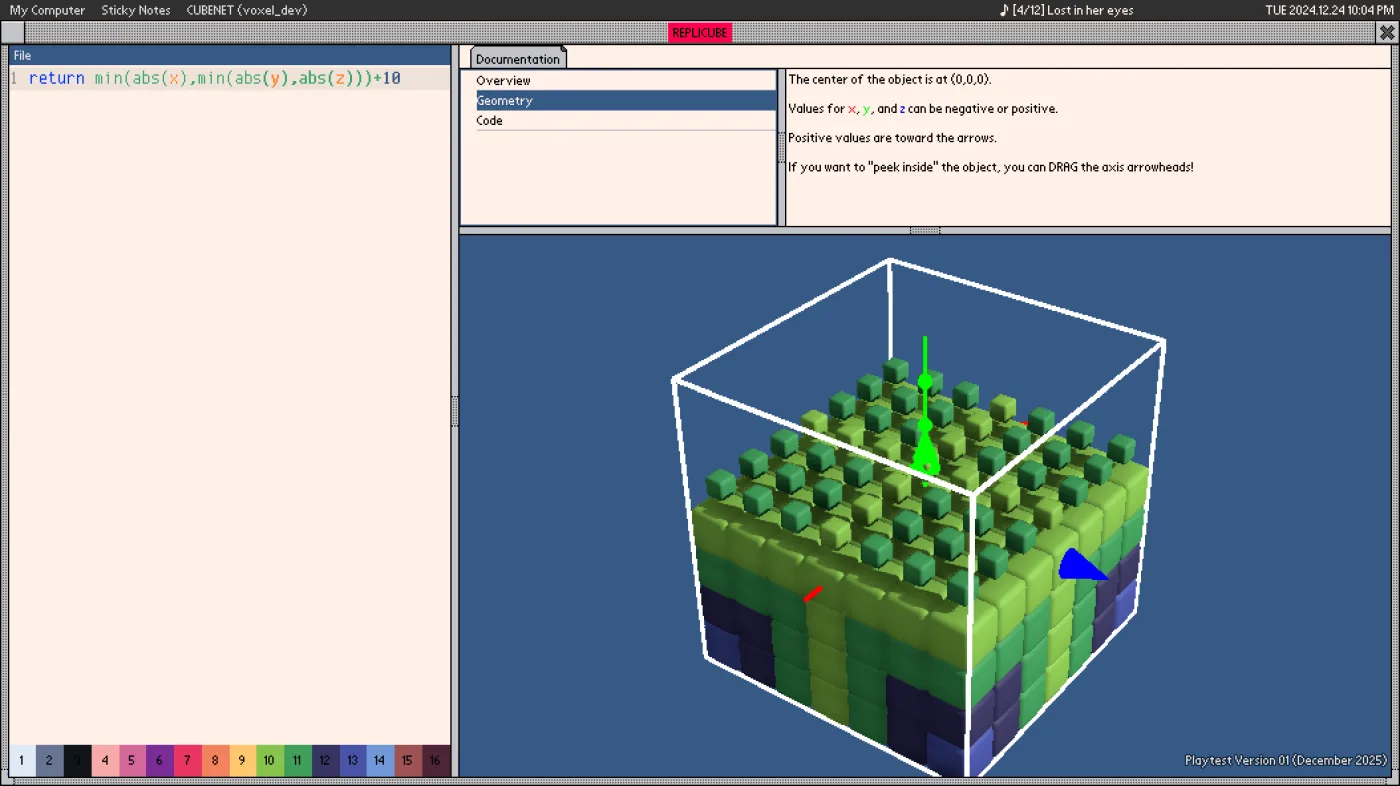The height and width of the screenshot is (786, 1400).
Task: Open the My Computer menu
Action: coord(47,10)
